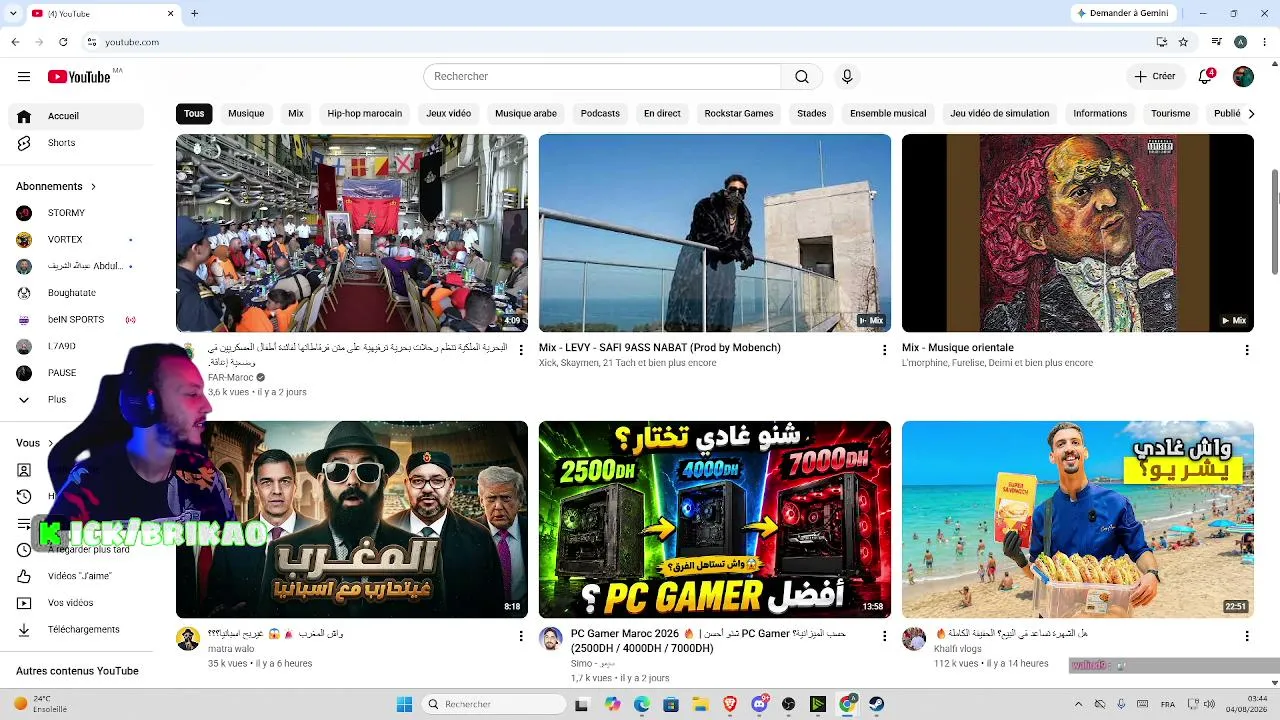
Task: Select the Tourisme filter chip
Action: coord(1170,114)
